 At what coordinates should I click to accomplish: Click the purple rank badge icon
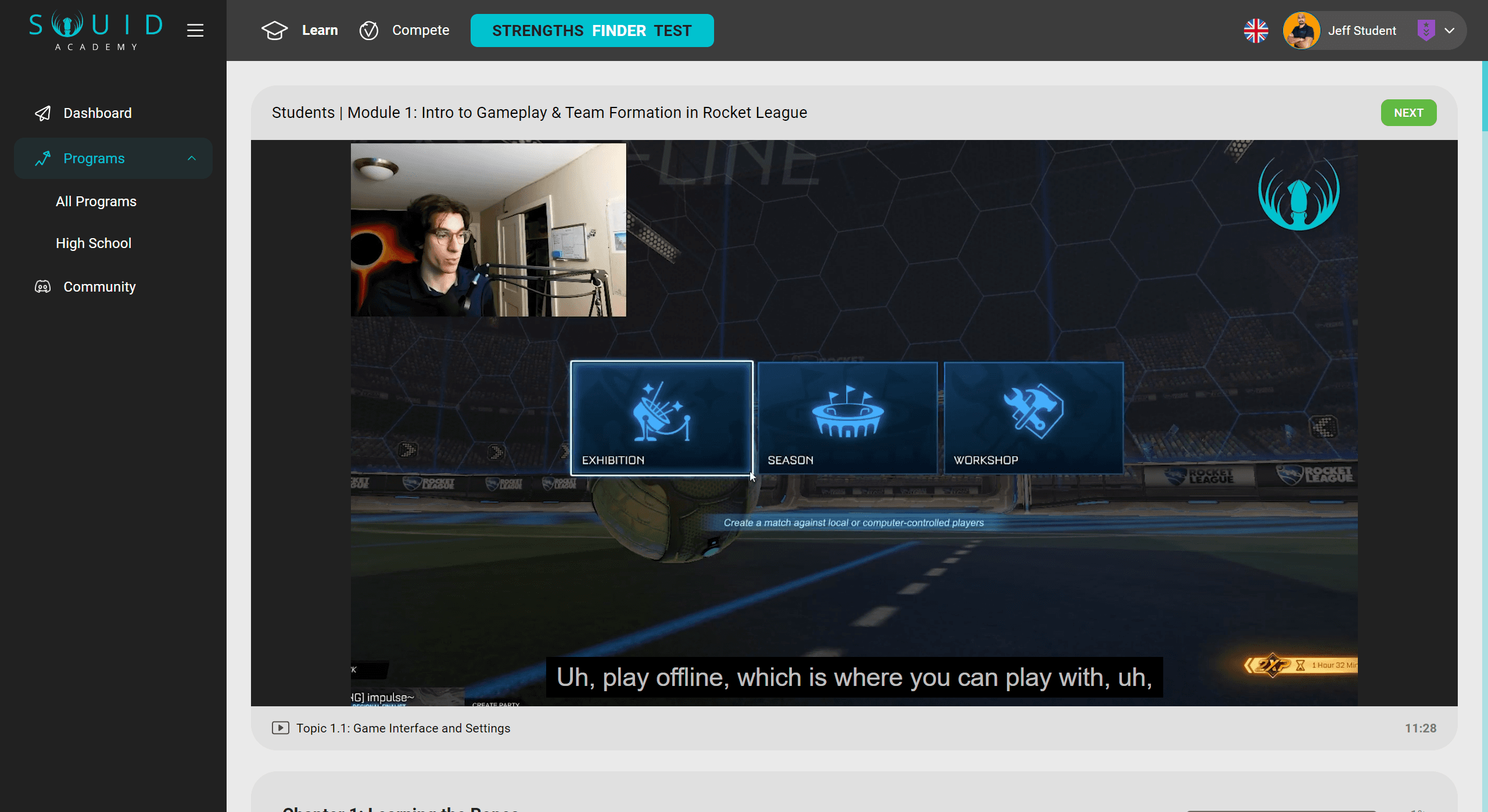point(1426,30)
